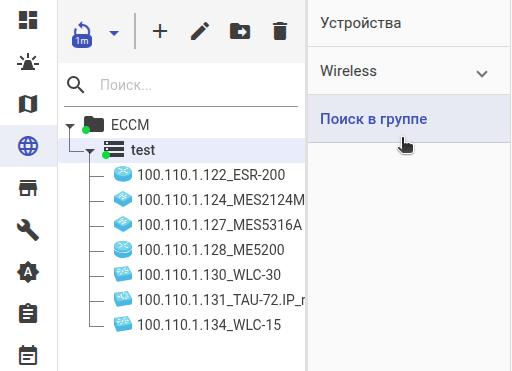Collapse the test group arrow

[90, 152]
